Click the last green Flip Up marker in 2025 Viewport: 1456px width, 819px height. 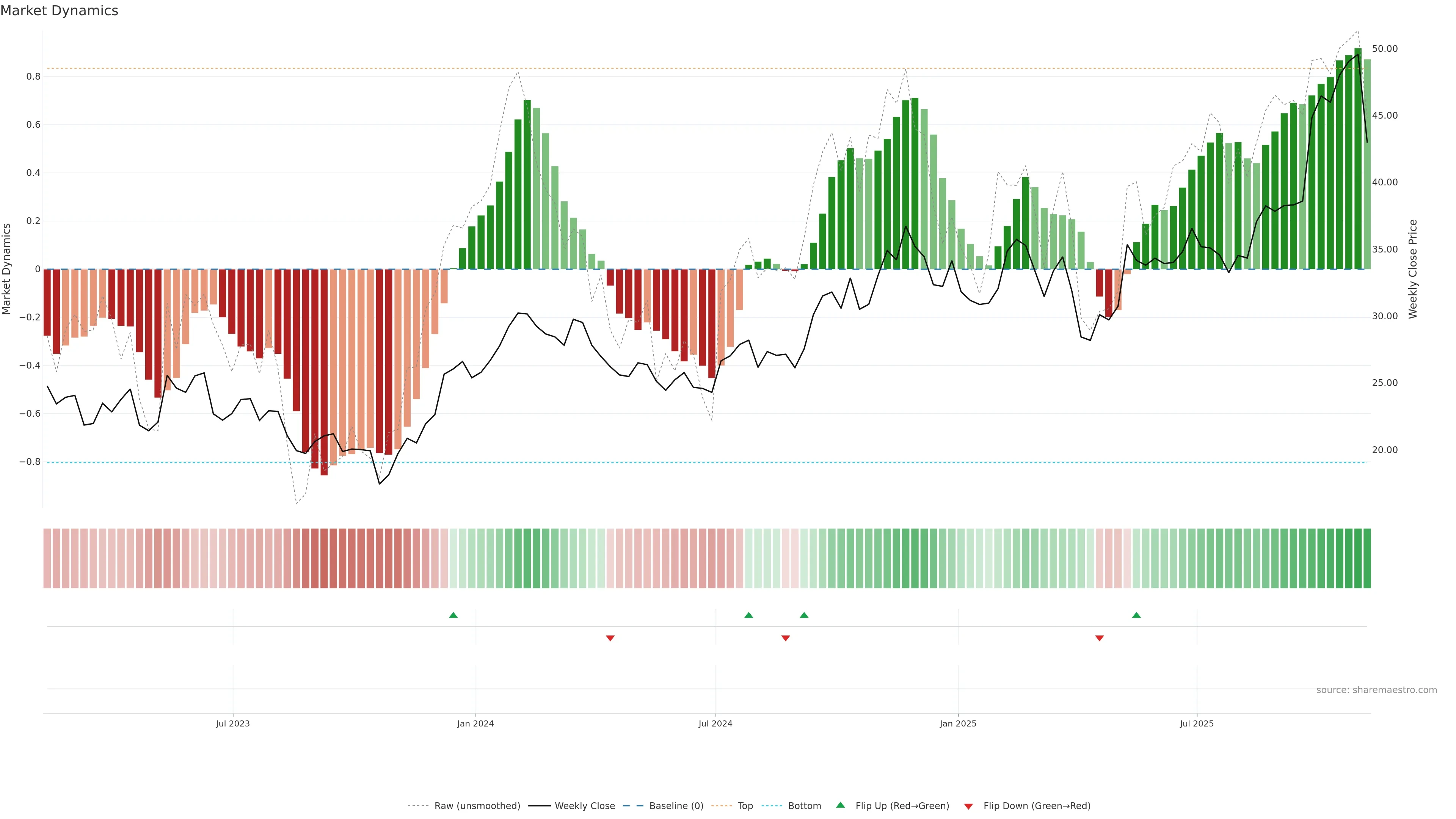click(x=1136, y=615)
